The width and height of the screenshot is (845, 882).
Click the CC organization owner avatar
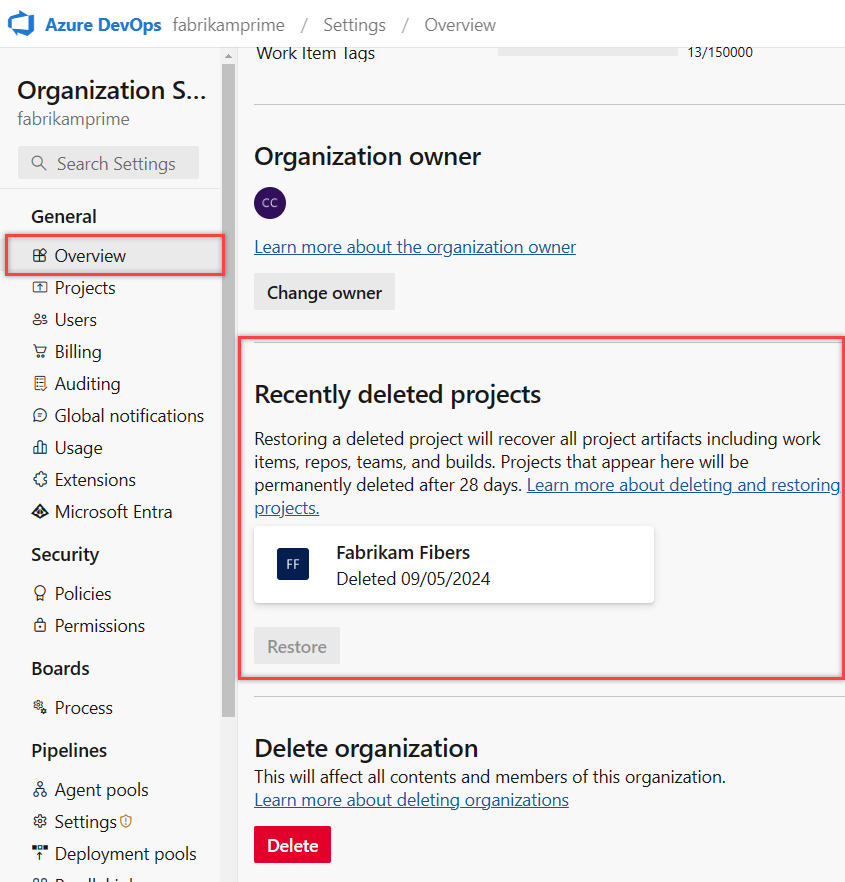[269, 203]
